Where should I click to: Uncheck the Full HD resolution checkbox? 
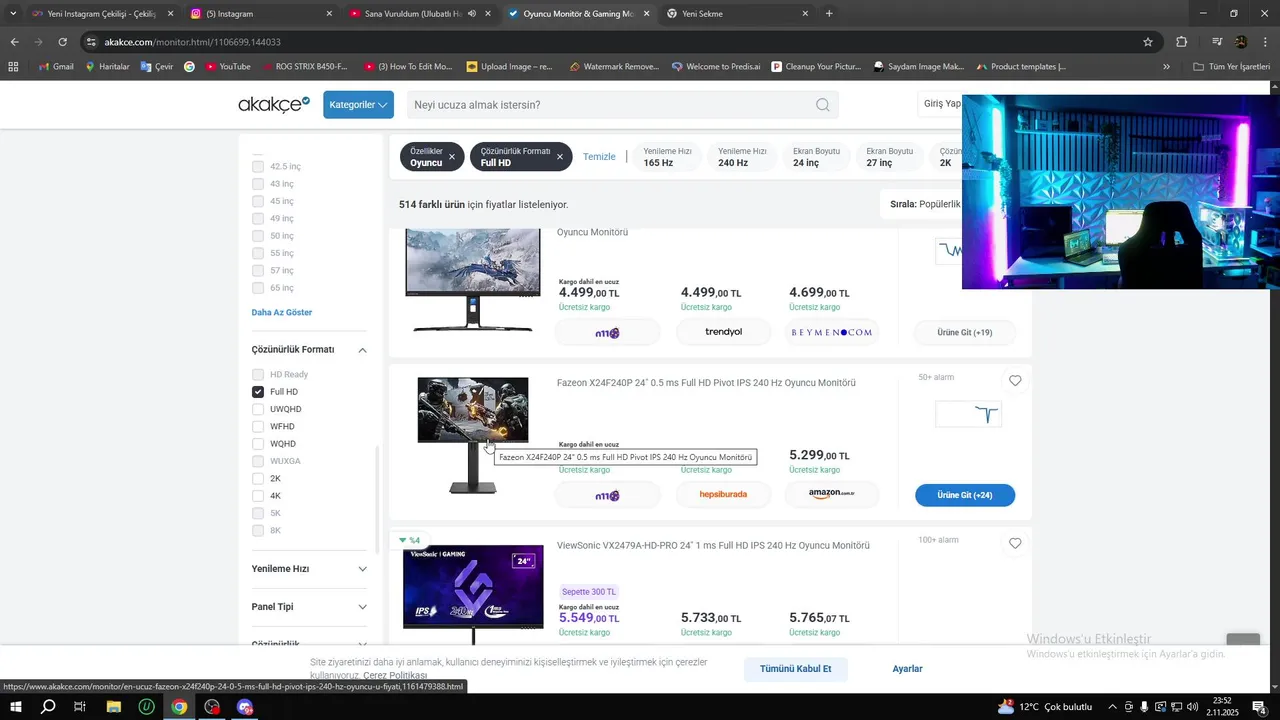click(258, 392)
